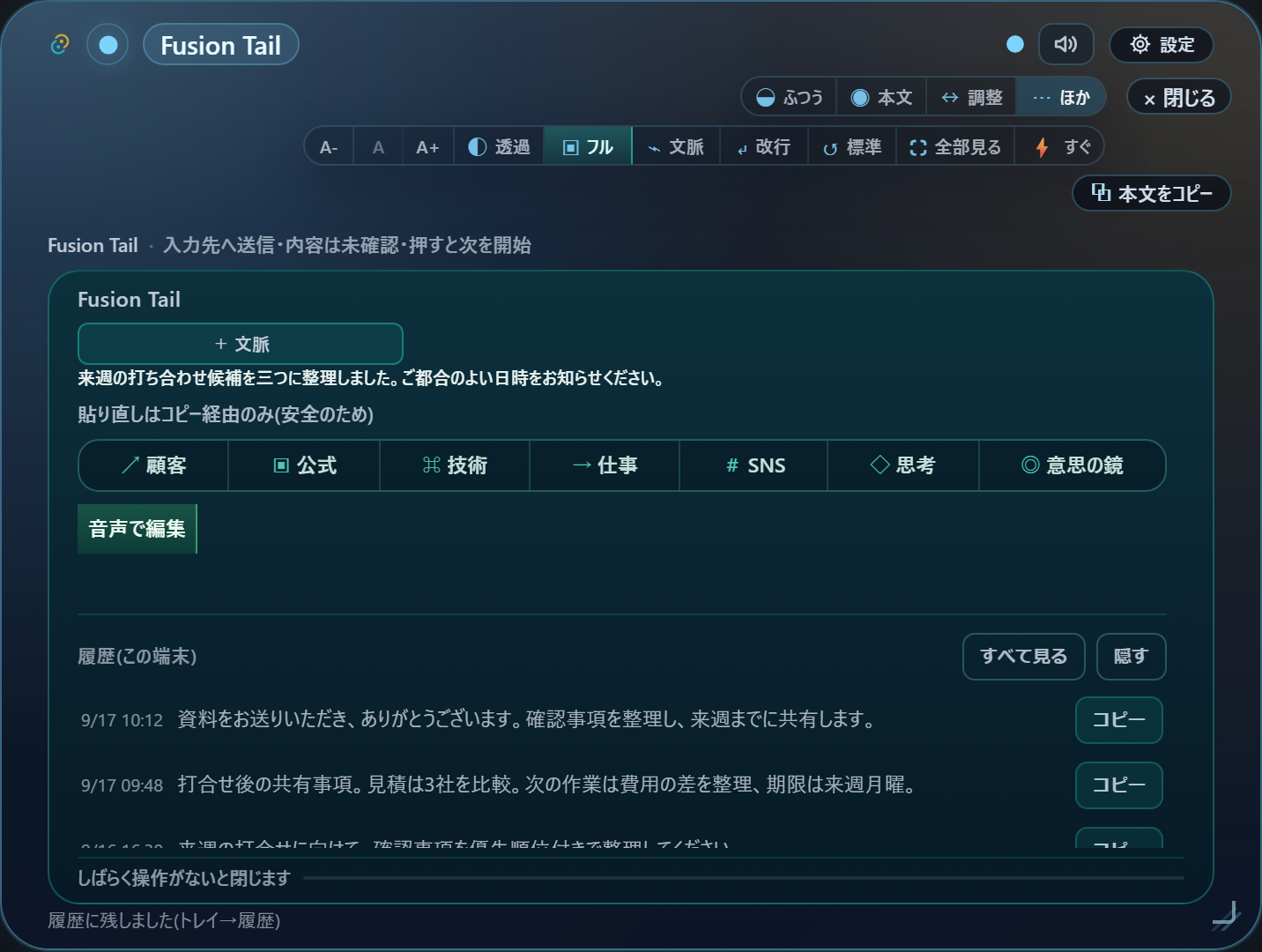
Task: Select the SNS tone tab
Action: (x=753, y=465)
